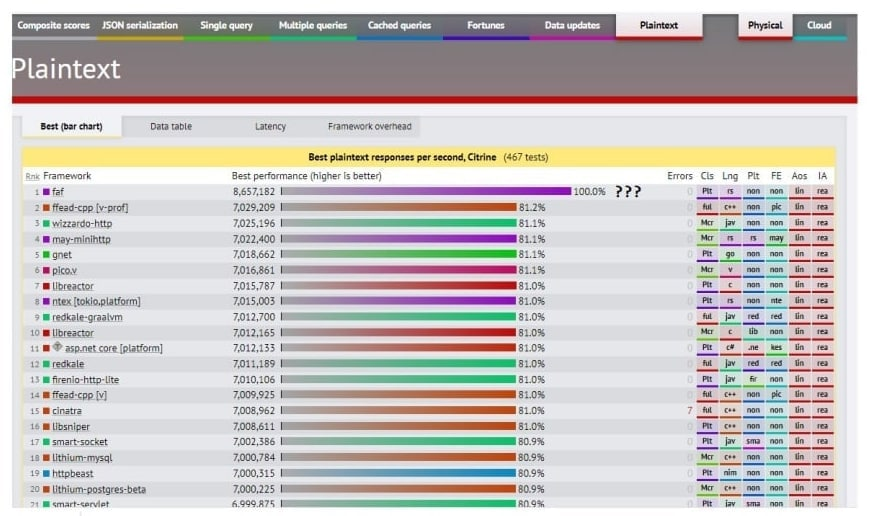Image resolution: width=869 pixels, height=516 pixels.
Task: Click the 'sma' platform tag in smart-socket row
Action: click(x=753, y=441)
